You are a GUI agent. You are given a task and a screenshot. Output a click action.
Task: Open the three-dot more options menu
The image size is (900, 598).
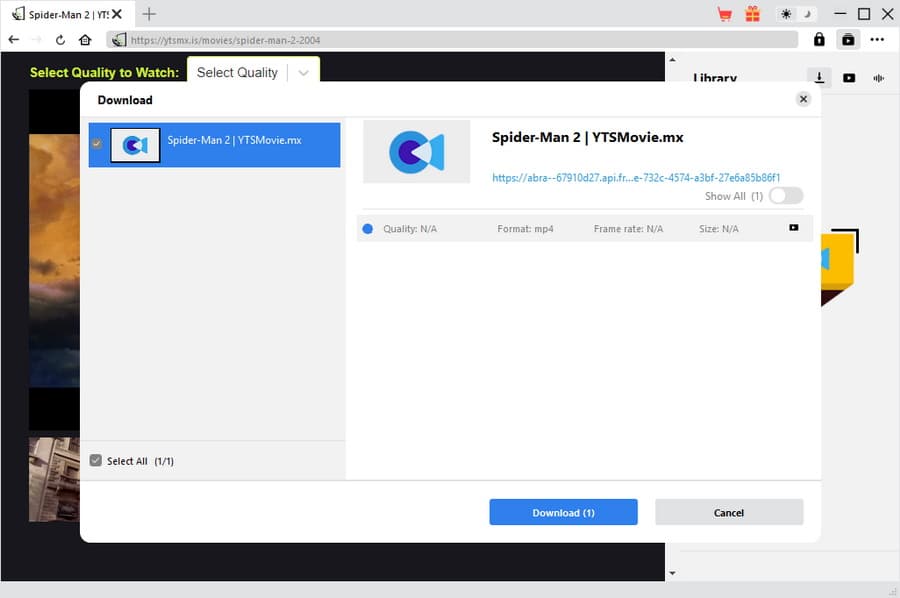(x=877, y=40)
